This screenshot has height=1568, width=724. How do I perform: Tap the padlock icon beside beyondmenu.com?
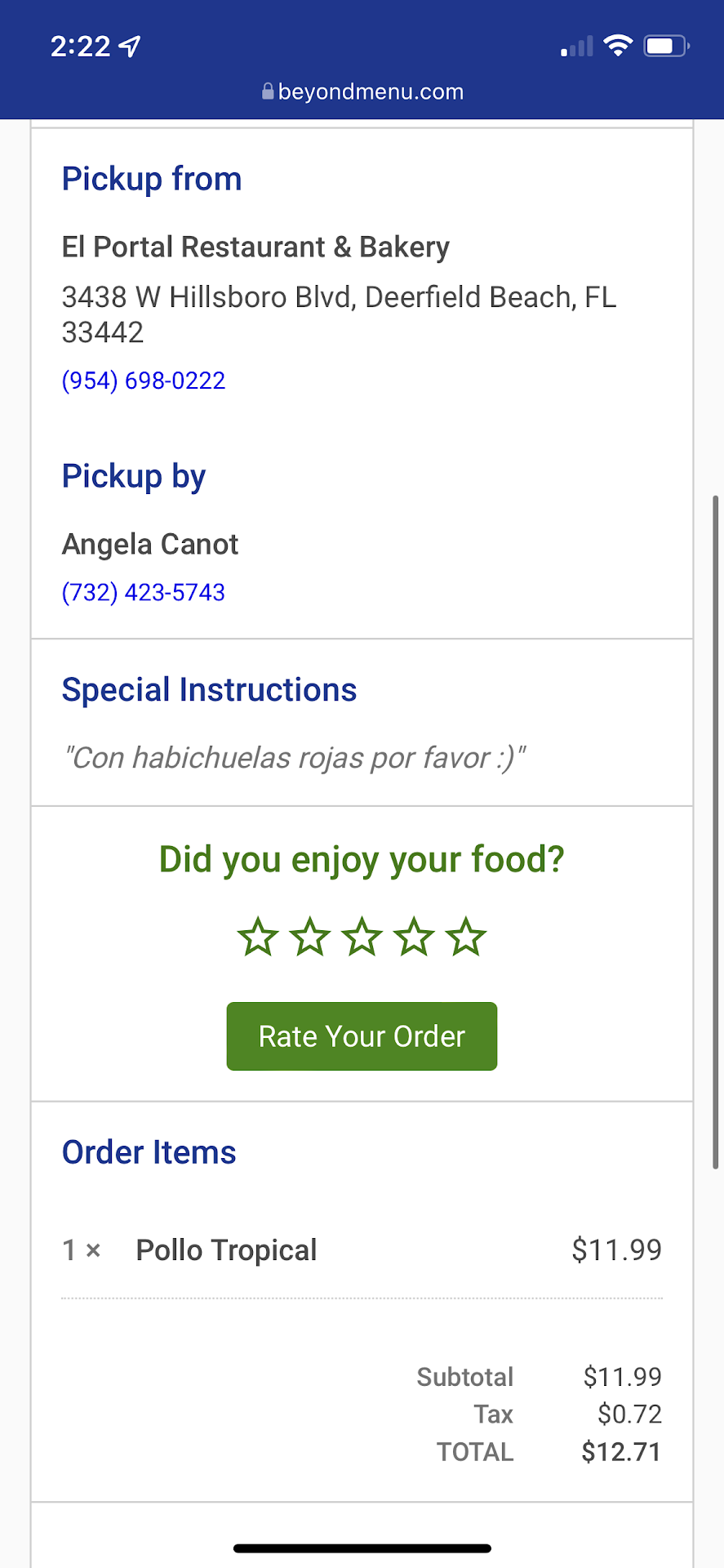[x=268, y=91]
